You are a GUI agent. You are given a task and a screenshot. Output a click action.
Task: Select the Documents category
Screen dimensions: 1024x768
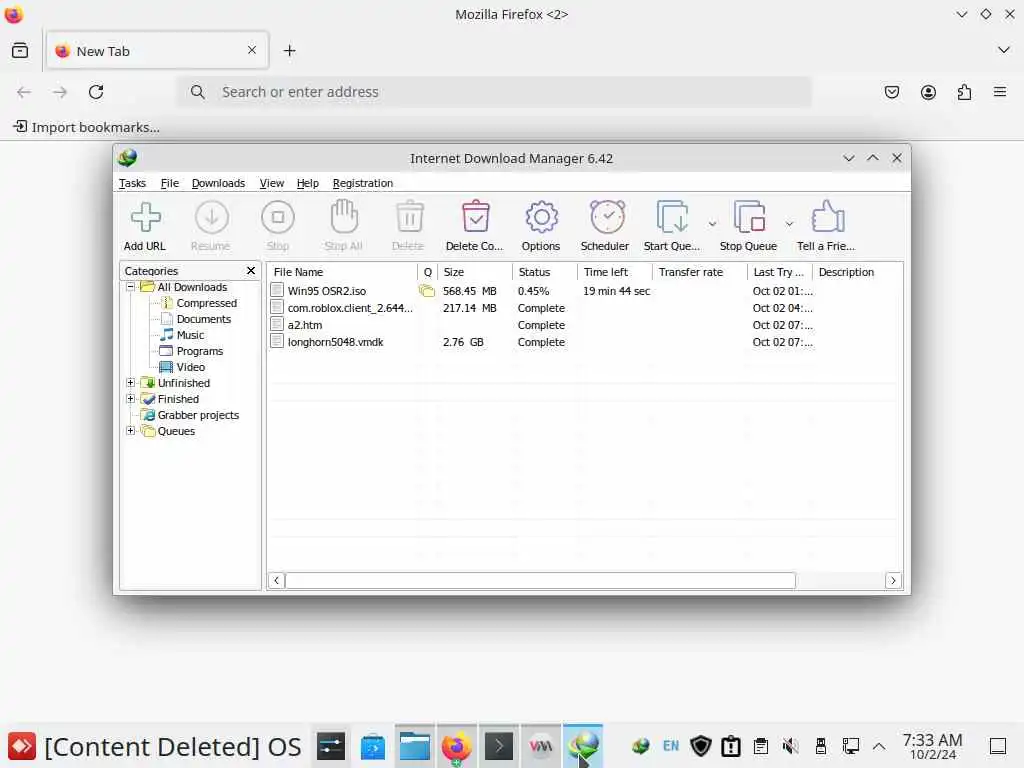click(204, 319)
